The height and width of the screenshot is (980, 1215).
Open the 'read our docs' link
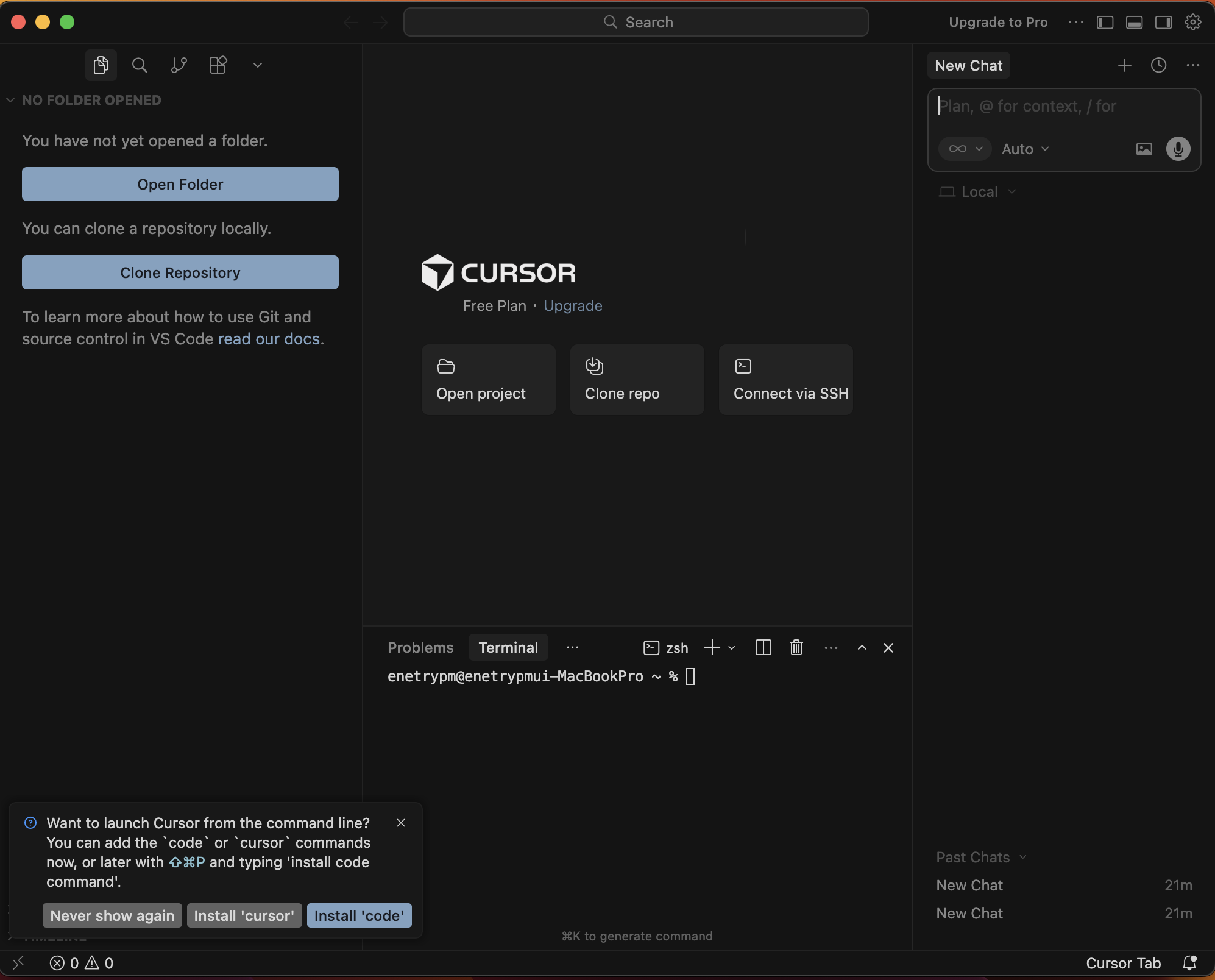click(269, 339)
